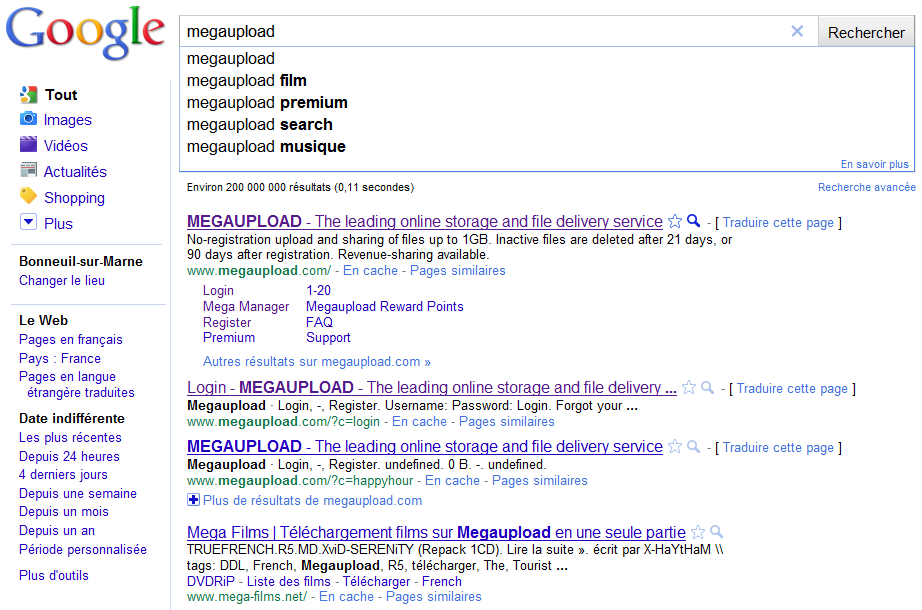Select the 'megaupload musique' suggestion
This screenshot has width=922, height=610.
click(266, 146)
